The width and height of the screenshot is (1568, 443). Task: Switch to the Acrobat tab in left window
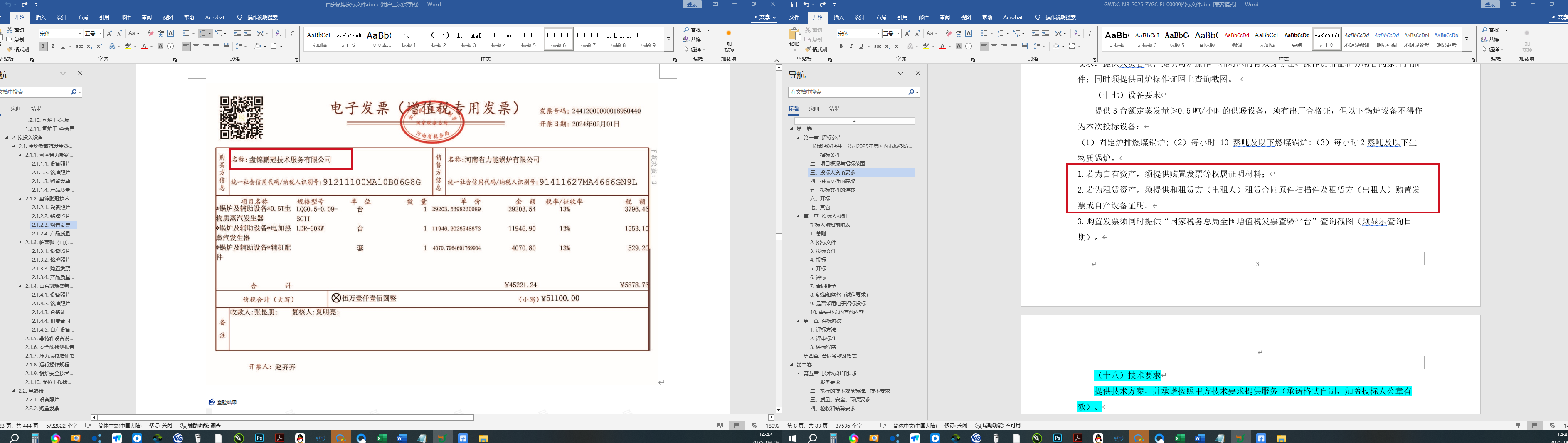click(x=214, y=17)
